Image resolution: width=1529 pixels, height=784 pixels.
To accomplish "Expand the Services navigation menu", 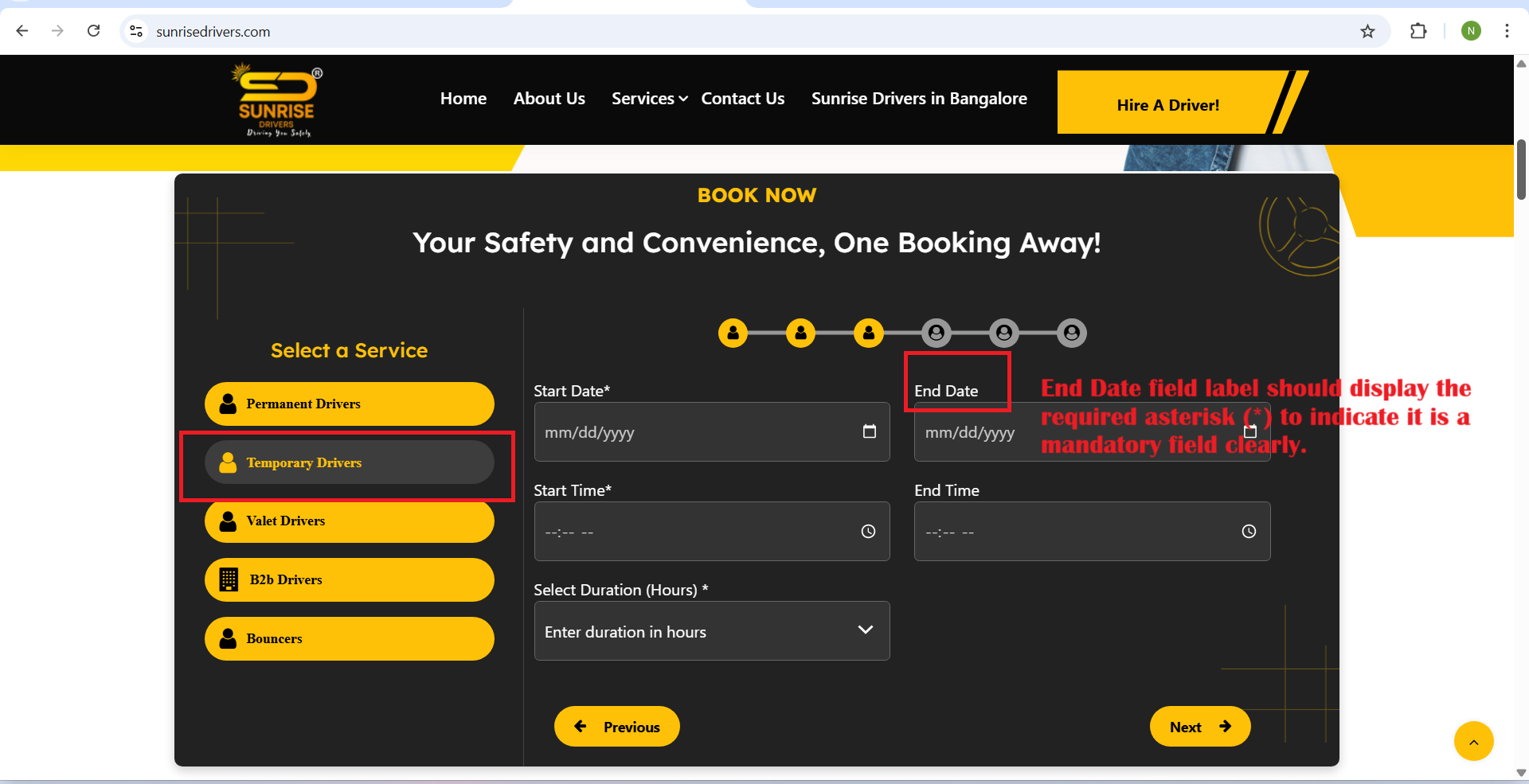I will click(648, 99).
